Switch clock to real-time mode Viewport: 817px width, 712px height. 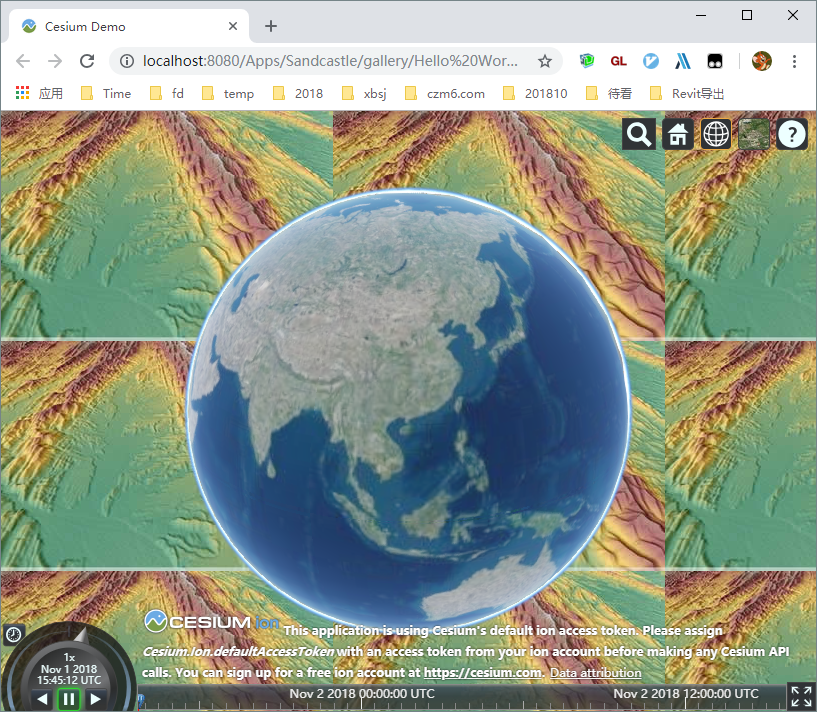point(13,634)
